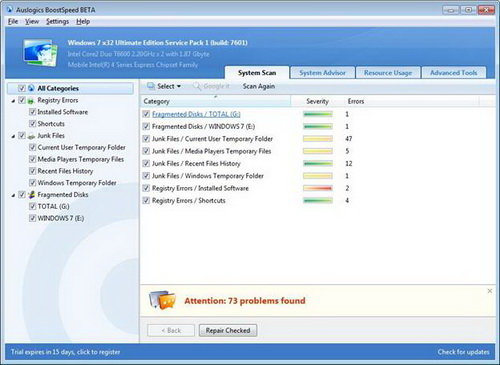Screen dimensions: 500x365
Task: Uncheck Junk Files / Windows Temporary Folder row
Action: [x=146, y=176]
